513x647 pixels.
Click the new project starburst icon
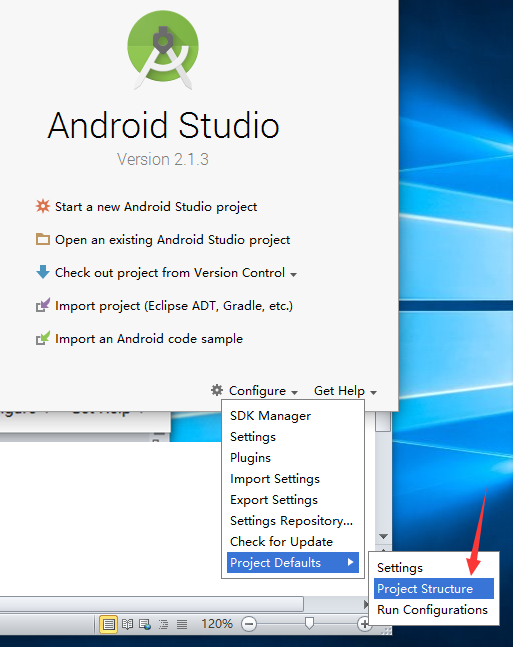point(43,206)
